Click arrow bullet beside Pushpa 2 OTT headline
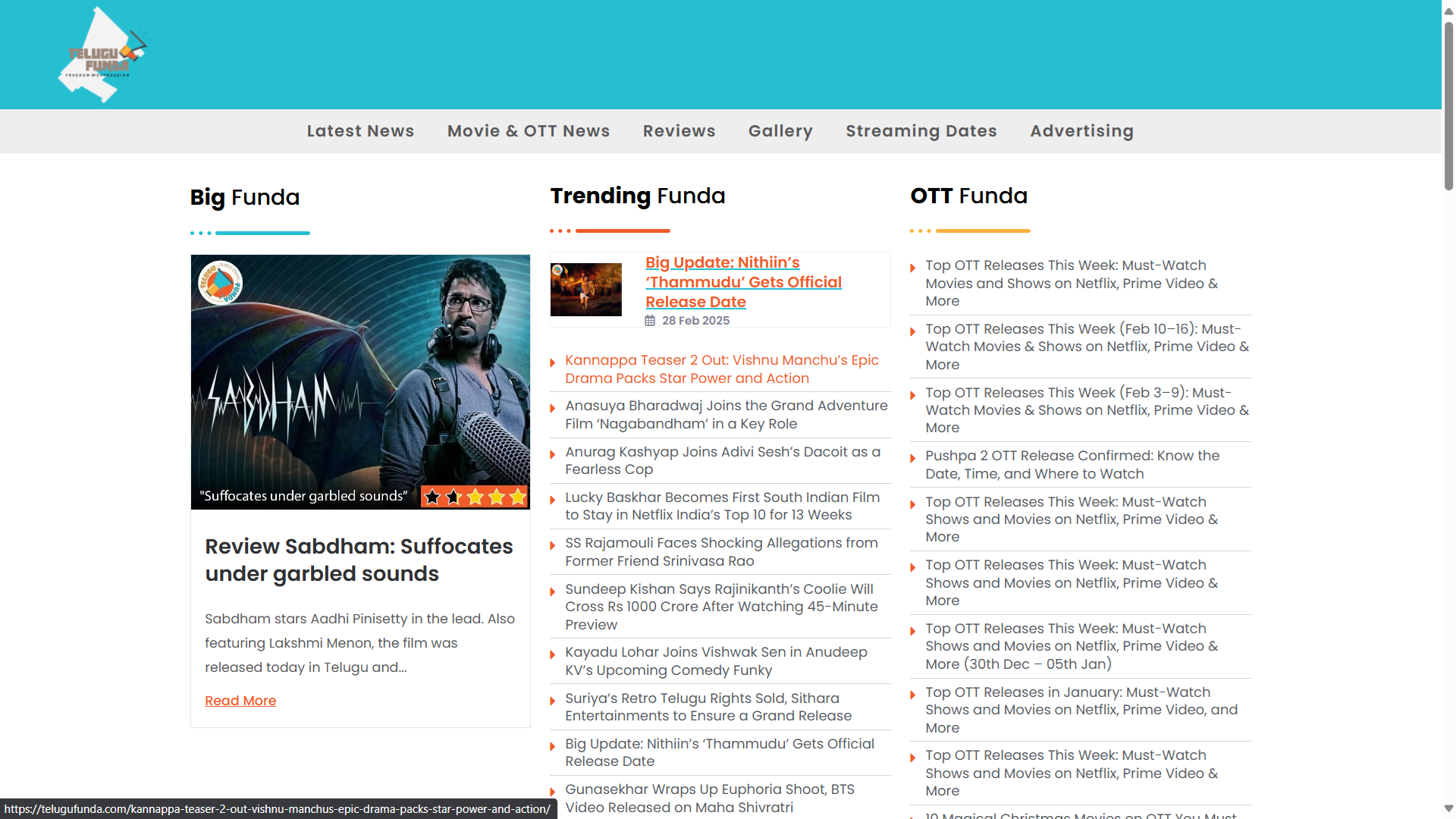Image resolution: width=1456 pixels, height=819 pixels. pos(913,458)
